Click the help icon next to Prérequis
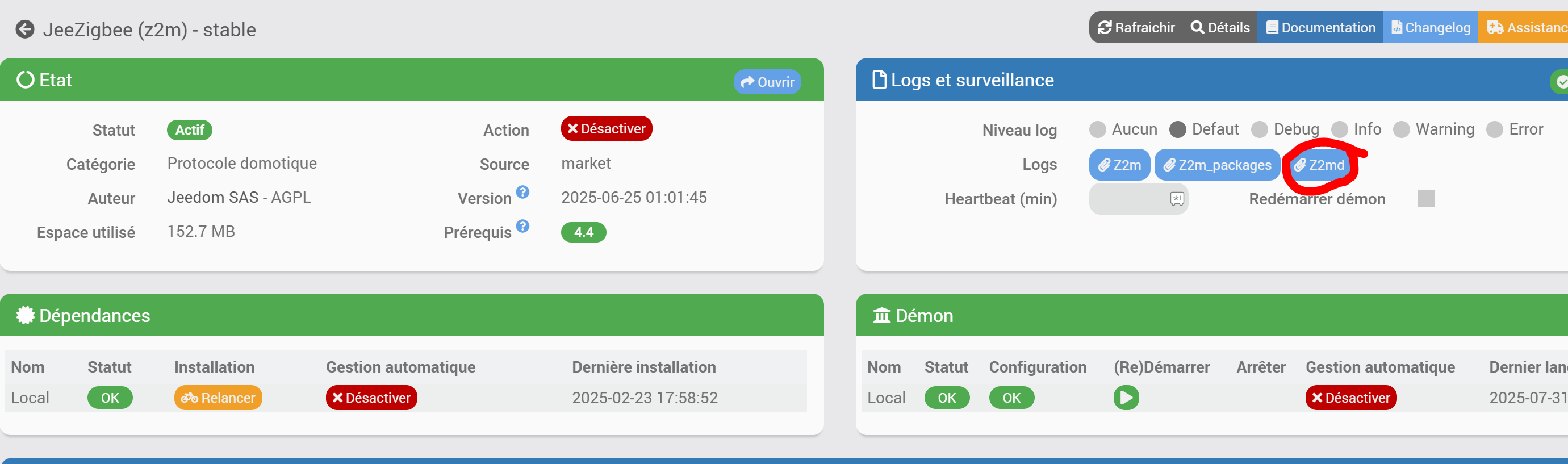This screenshot has width=1568, height=464. coord(522,227)
